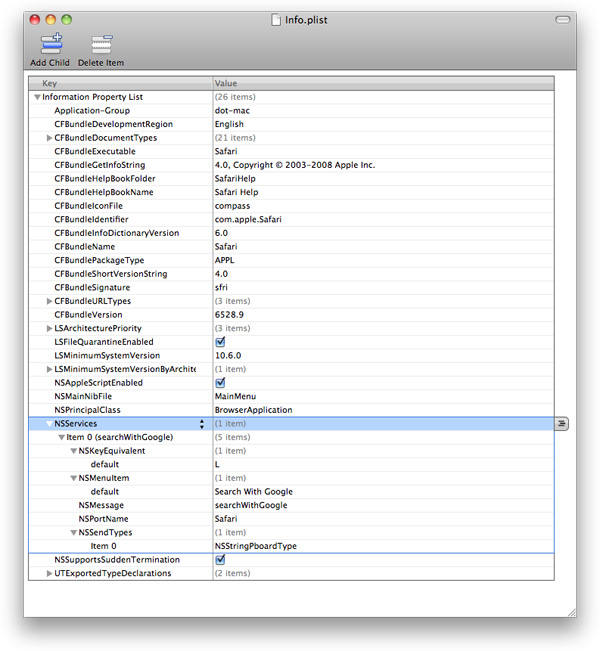Click the CFBundleVersion value 6528.9

231,315
